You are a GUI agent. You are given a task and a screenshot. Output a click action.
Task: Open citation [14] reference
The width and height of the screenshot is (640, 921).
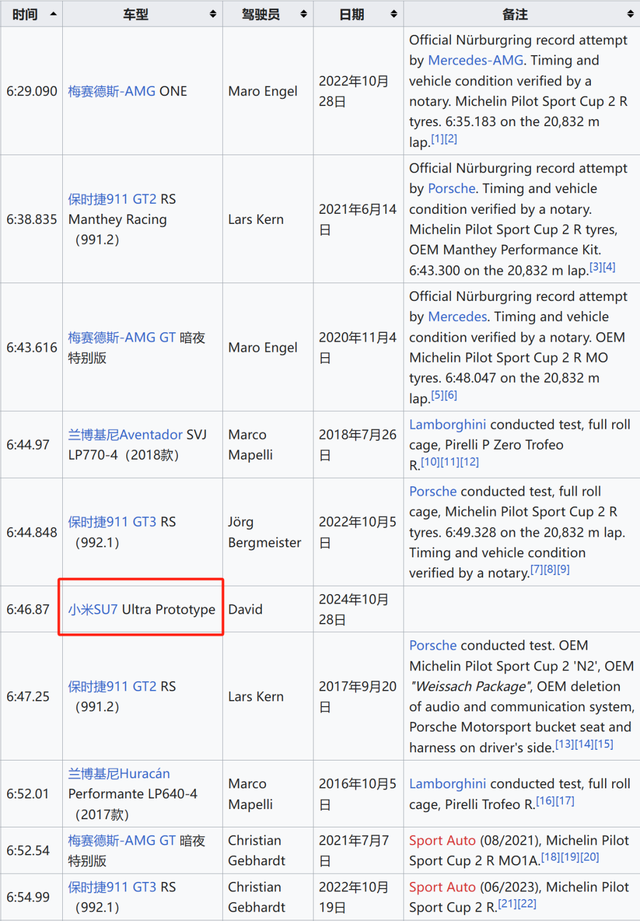click(584, 744)
